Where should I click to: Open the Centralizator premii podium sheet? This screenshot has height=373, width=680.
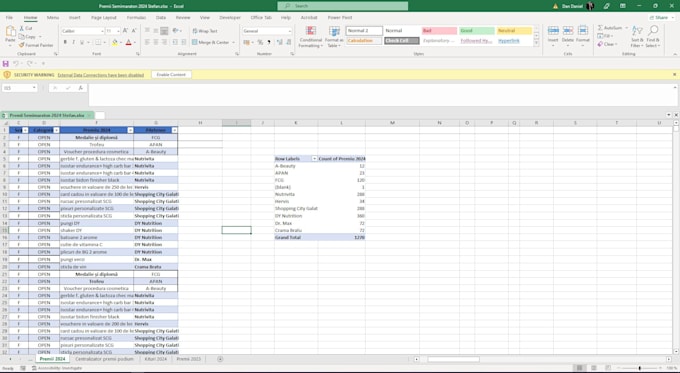tap(104, 359)
